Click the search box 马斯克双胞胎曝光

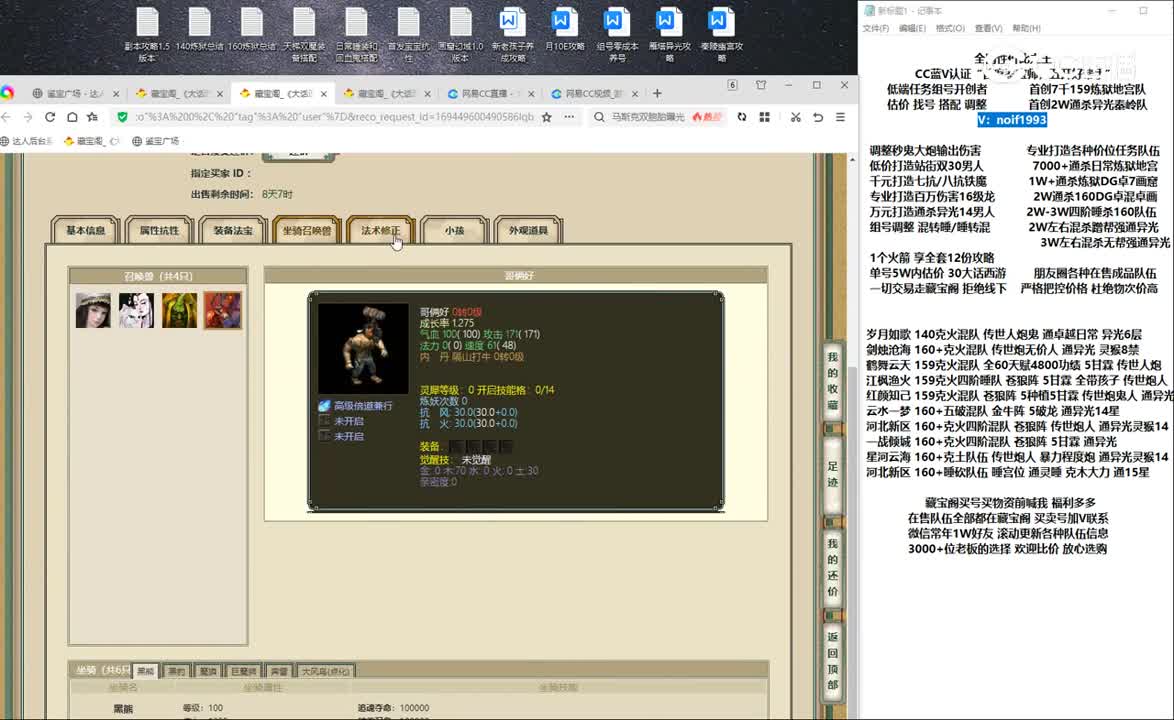point(648,117)
